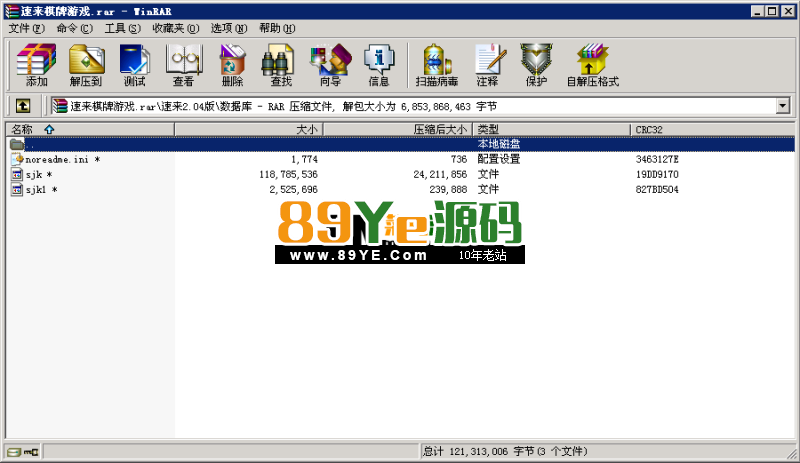This screenshot has height=463, width=800.
Task: Open the Help (帮助) menu
Action: [277, 29]
